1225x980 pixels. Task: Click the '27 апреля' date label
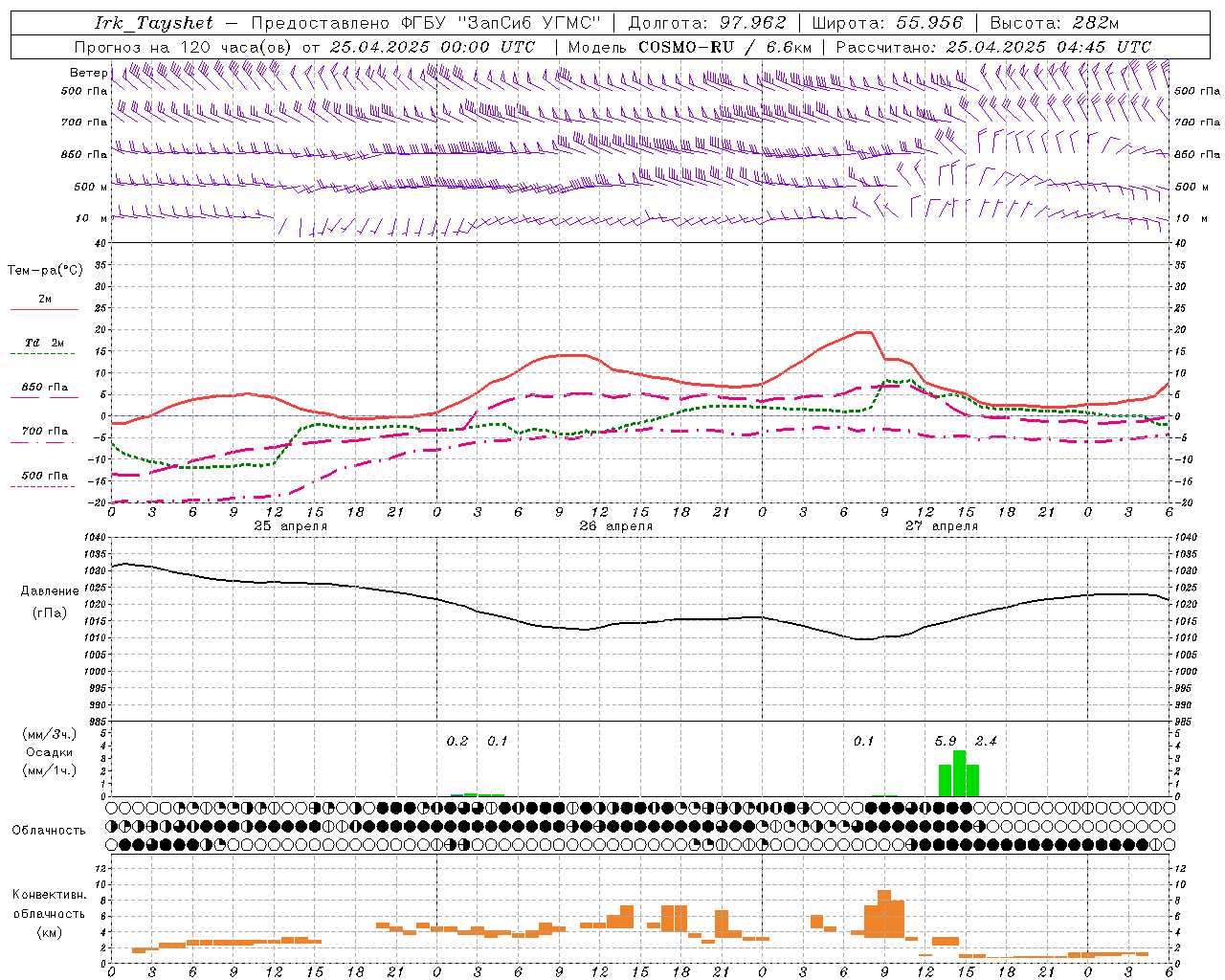tap(942, 526)
